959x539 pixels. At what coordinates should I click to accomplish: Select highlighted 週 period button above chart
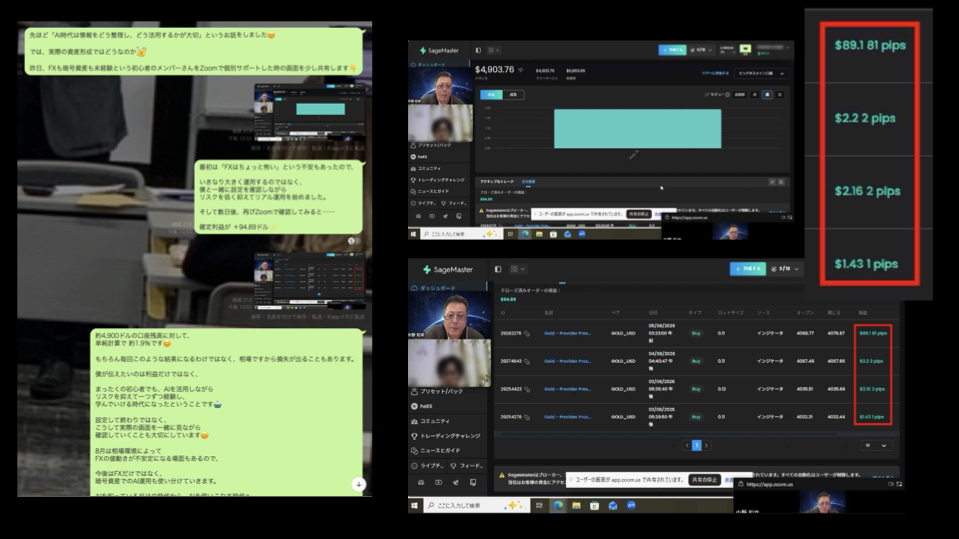tap(767, 95)
